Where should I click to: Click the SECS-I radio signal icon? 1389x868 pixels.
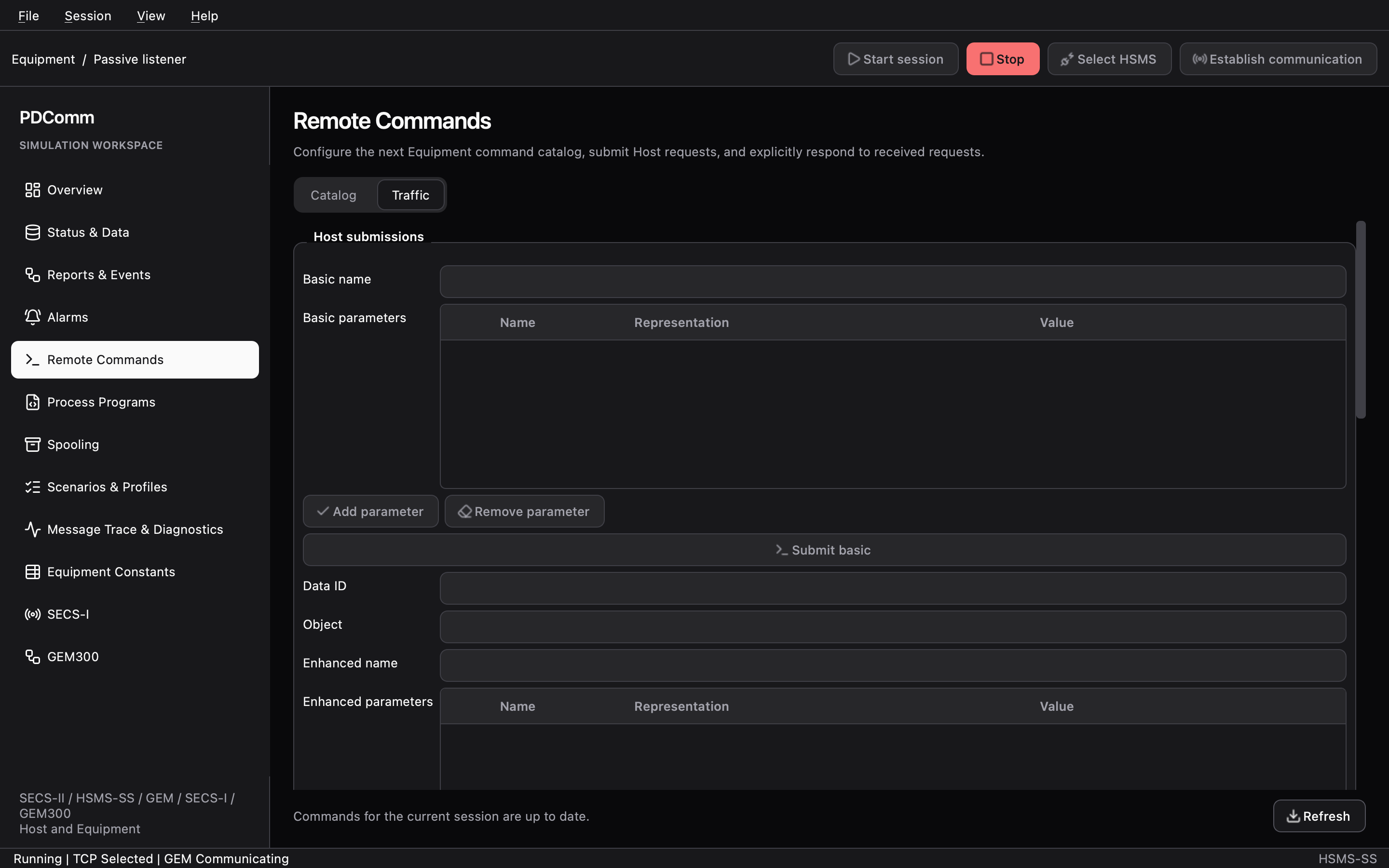[x=33, y=615]
